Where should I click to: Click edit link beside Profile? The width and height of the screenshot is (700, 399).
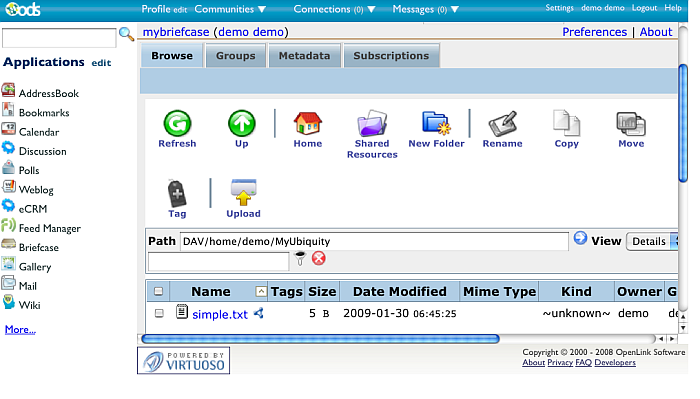(x=180, y=10)
